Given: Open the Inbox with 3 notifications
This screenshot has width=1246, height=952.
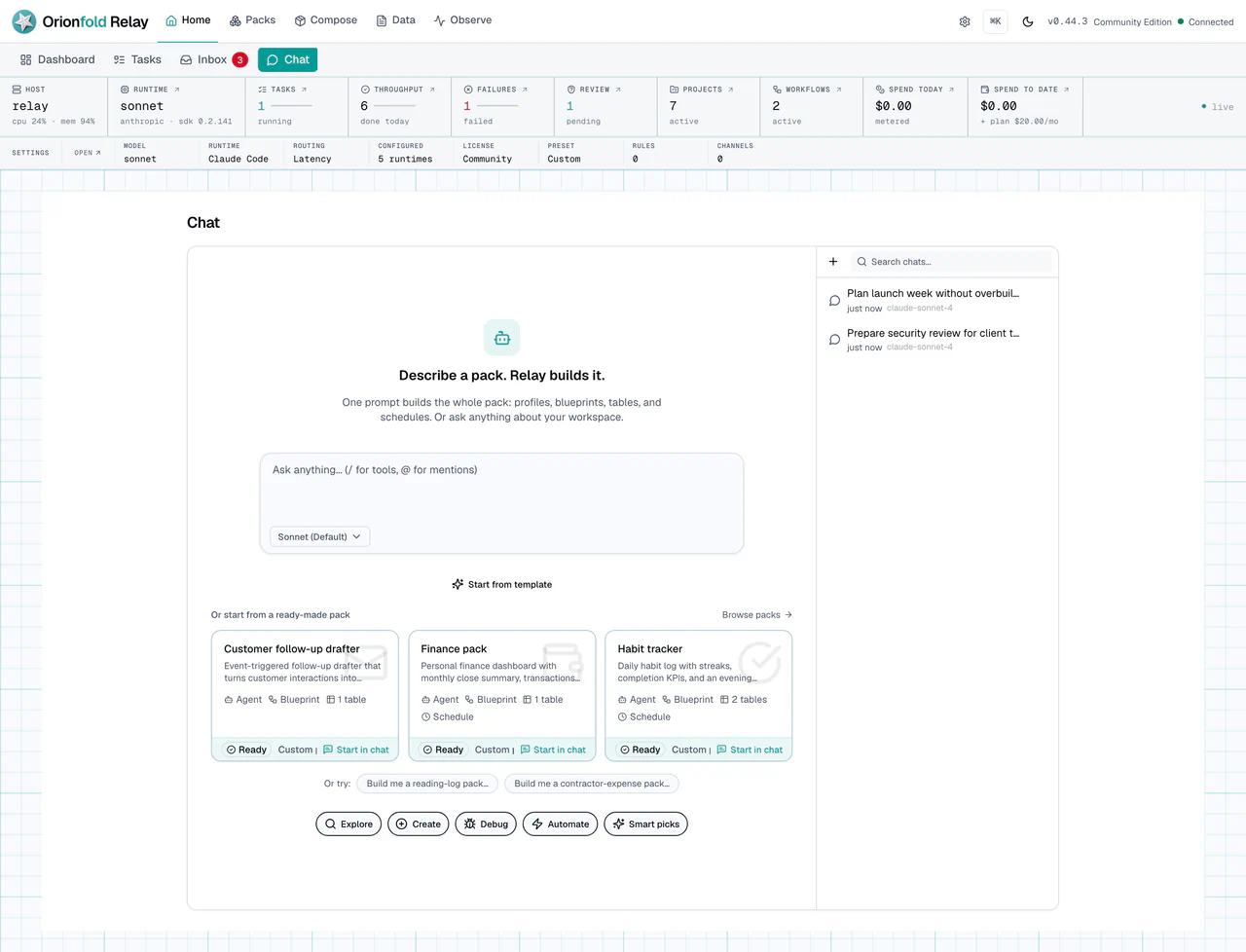Looking at the screenshot, I should pos(213,59).
